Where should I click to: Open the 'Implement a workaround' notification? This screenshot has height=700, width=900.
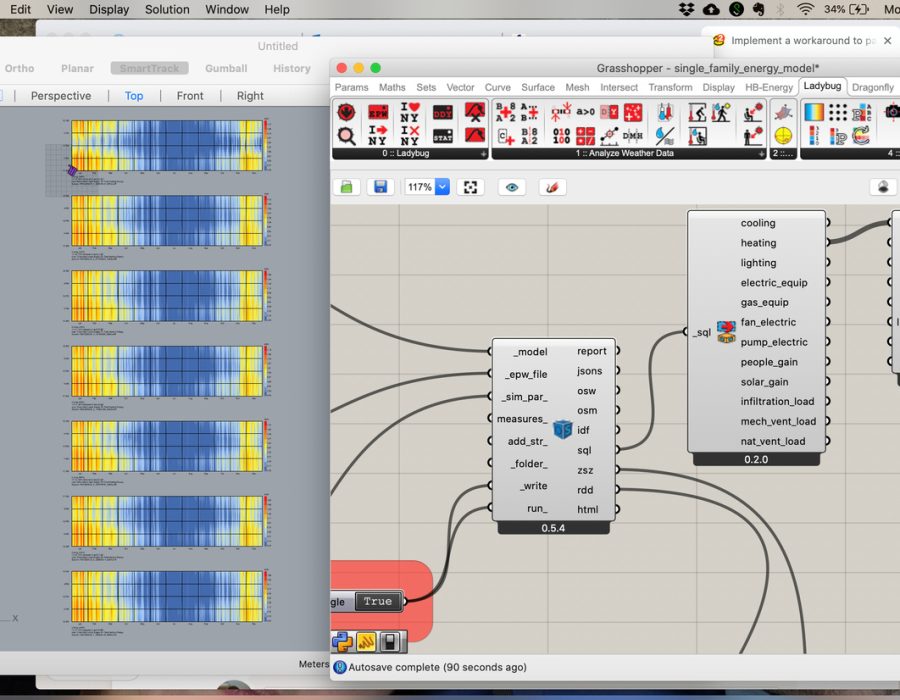point(803,41)
